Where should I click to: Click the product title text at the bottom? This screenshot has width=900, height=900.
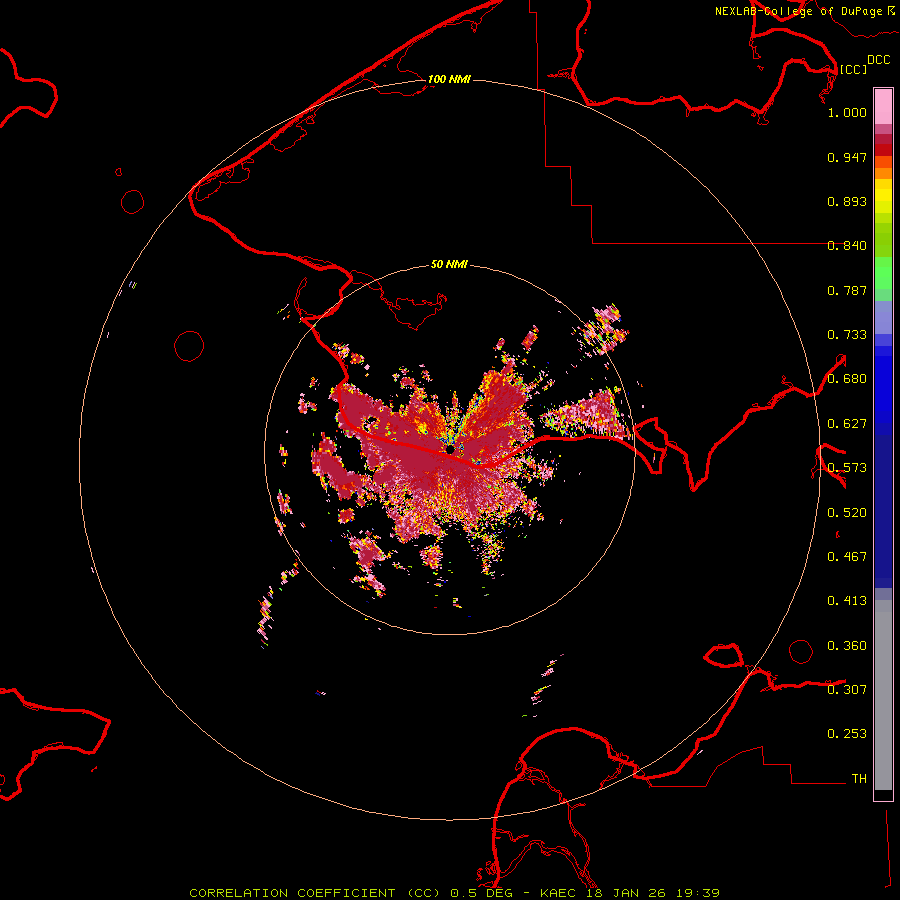pos(454,893)
